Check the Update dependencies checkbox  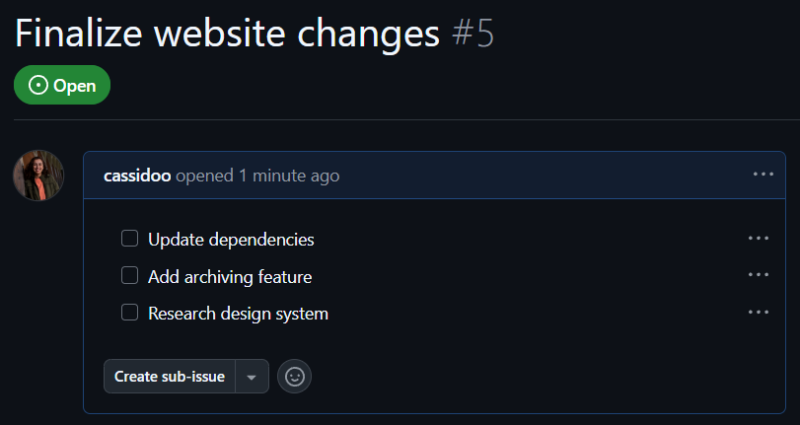click(129, 239)
